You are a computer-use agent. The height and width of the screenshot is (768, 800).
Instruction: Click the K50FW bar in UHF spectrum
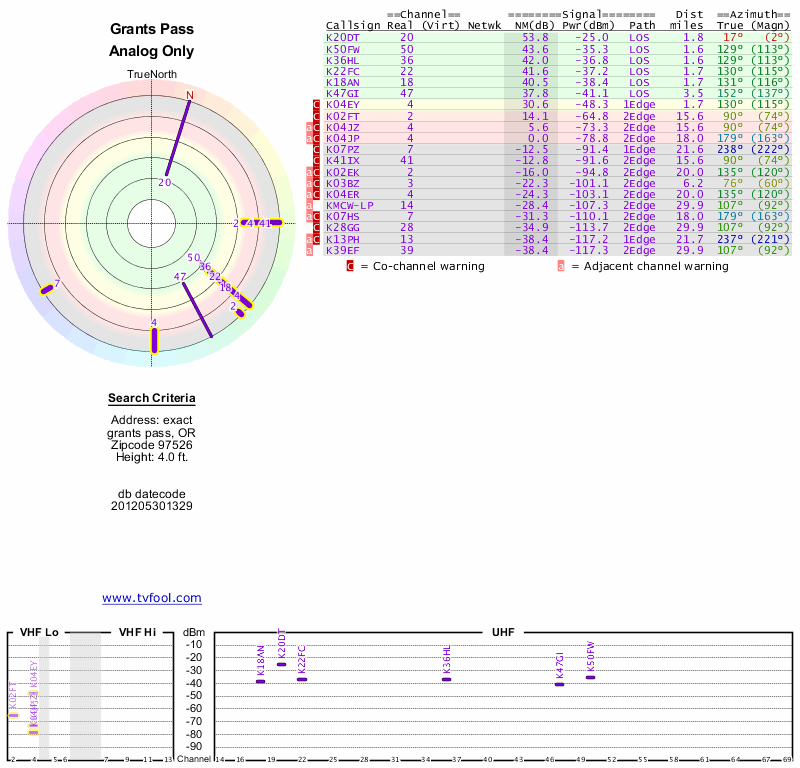click(x=590, y=677)
